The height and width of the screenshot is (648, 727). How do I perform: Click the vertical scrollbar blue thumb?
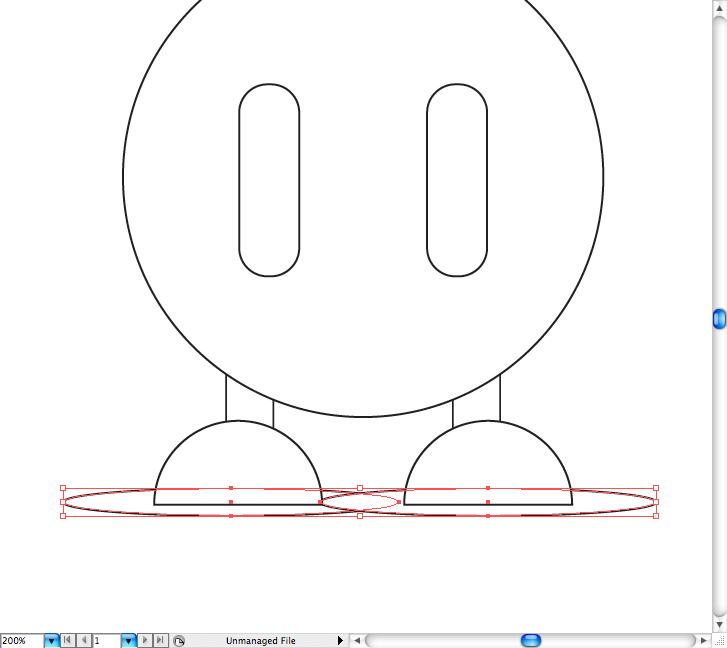coord(719,319)
